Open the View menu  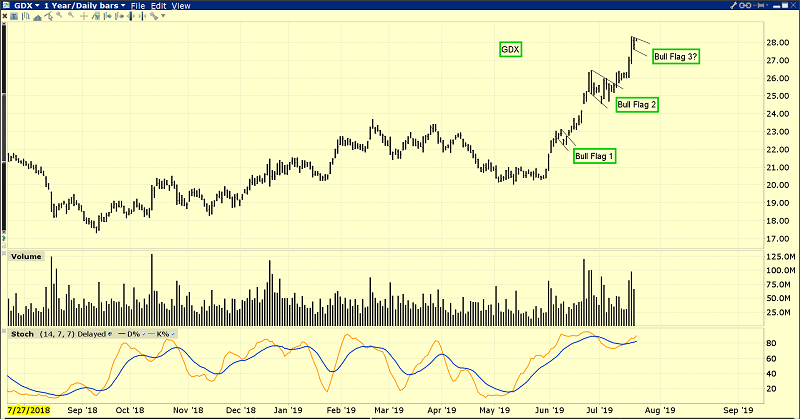181,6
